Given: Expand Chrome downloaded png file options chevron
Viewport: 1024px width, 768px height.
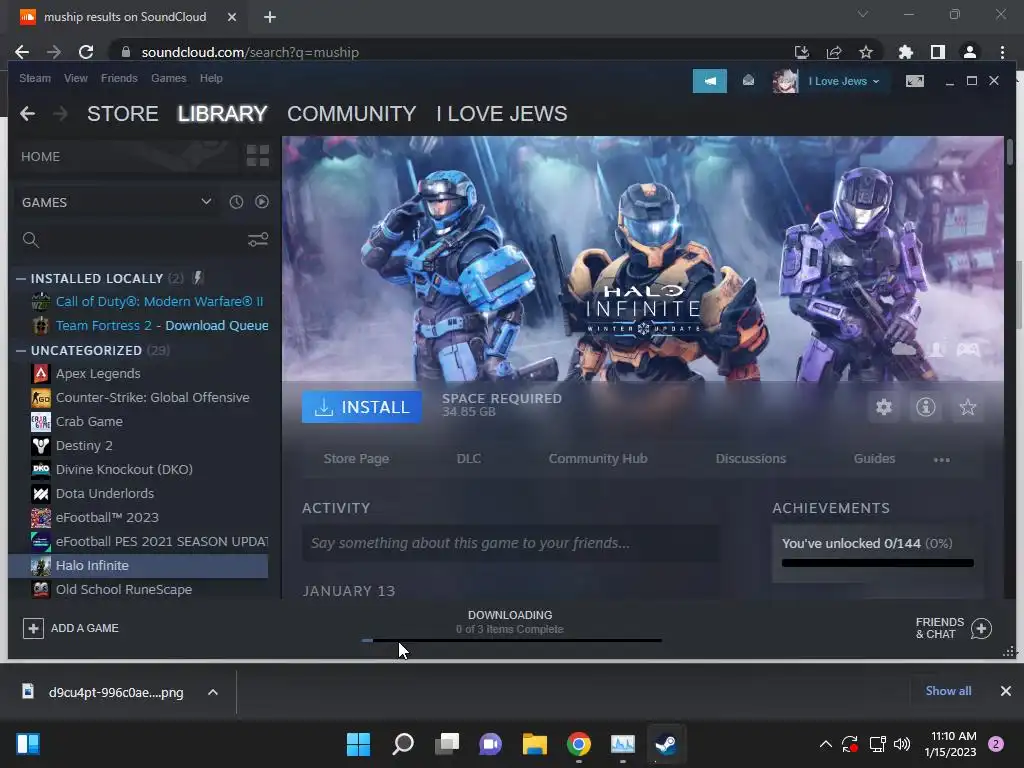Looking at the screenshot, I should click(x=213, y=692).
